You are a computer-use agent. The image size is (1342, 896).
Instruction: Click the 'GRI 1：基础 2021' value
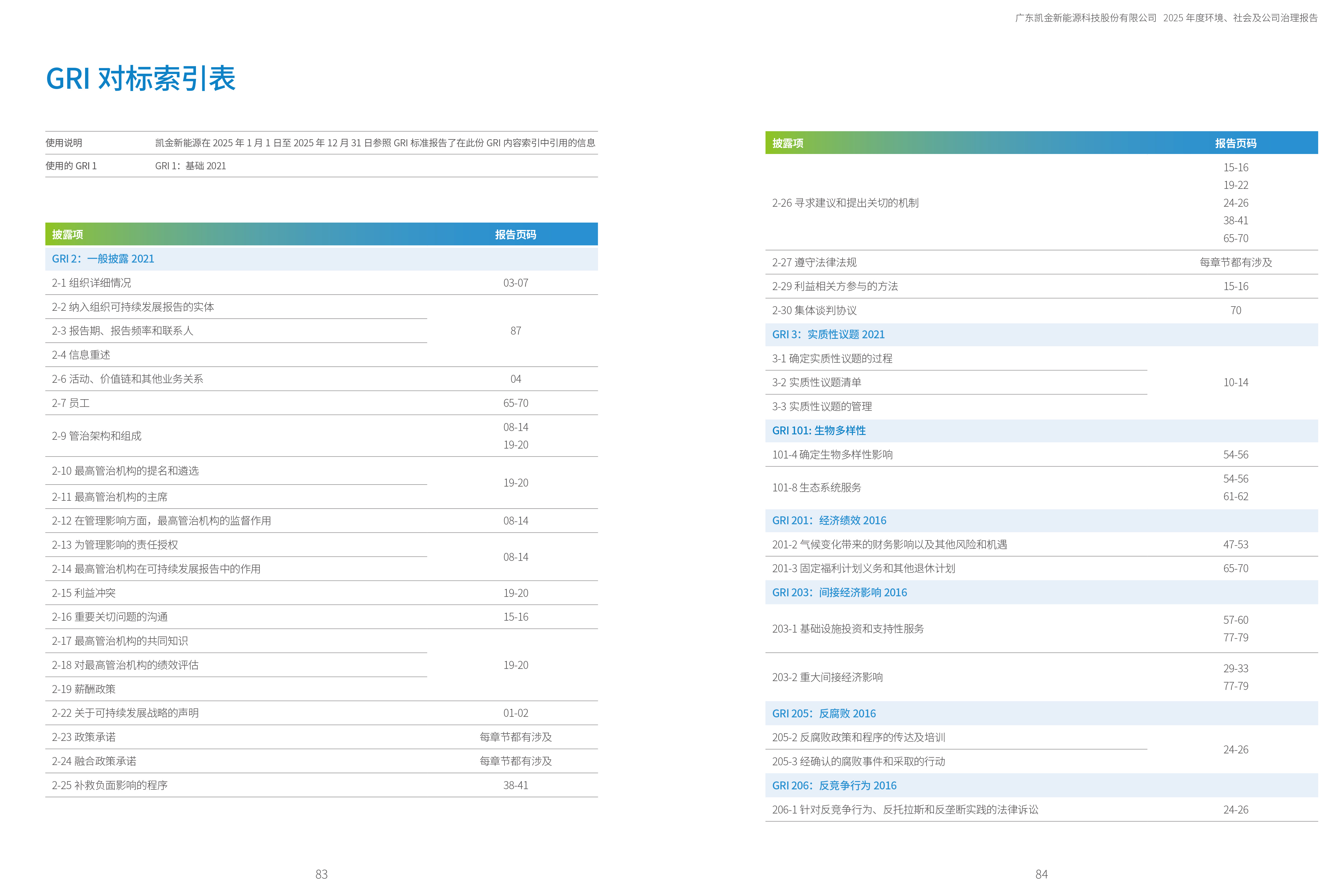(x=190, y=166)
